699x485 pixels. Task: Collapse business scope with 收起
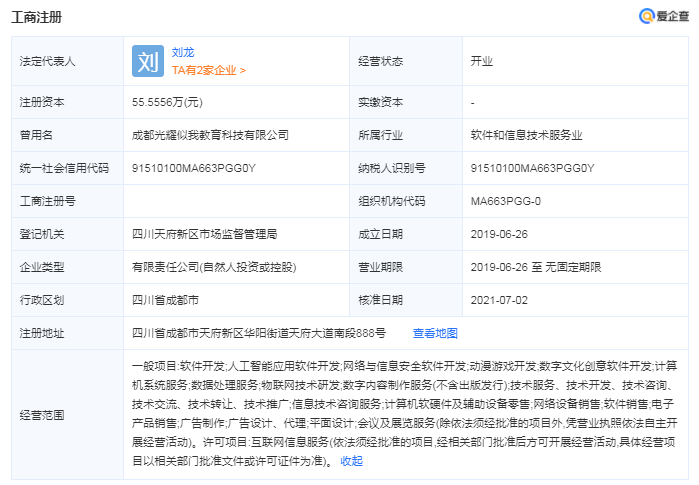[351, 460]
